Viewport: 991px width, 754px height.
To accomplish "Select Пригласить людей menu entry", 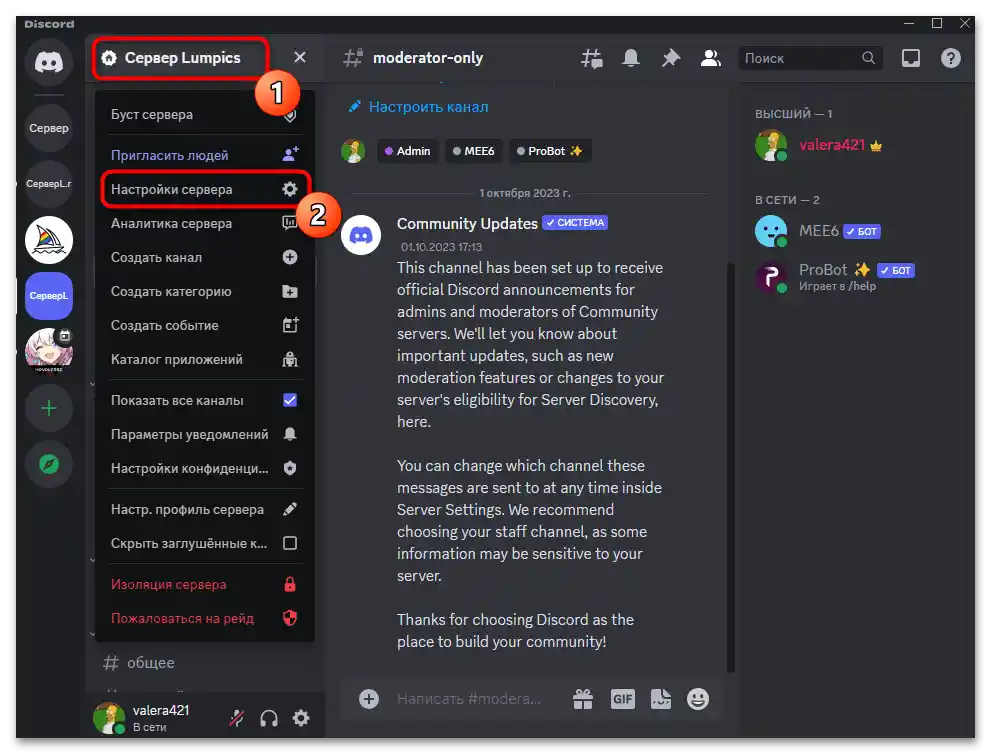I will click(204, 155).
